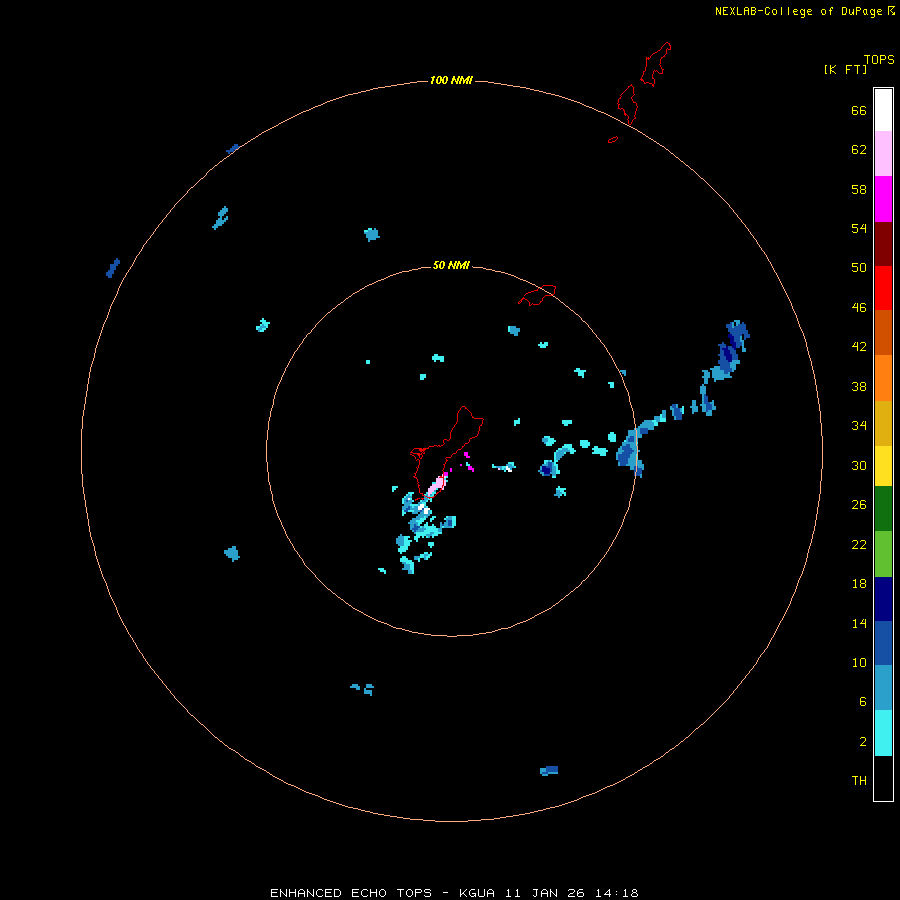Click the light green legend swatch

coord(883,554)
